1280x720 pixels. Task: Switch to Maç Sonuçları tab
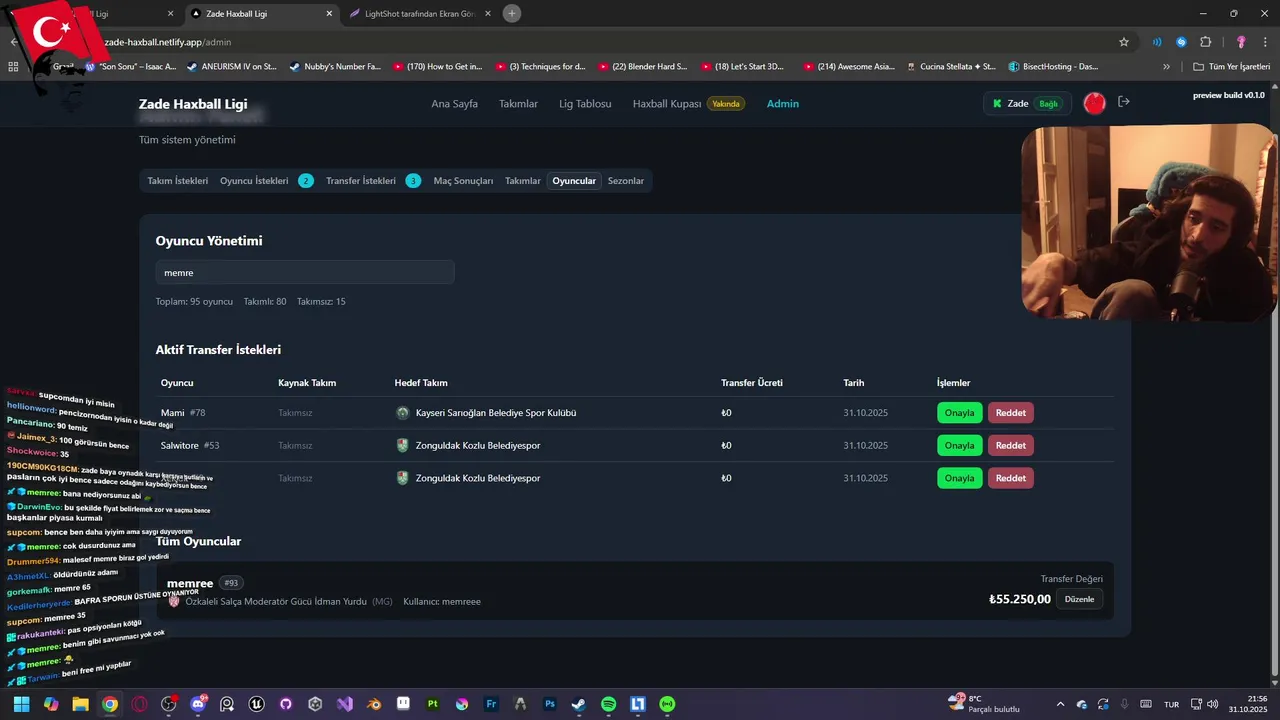pyautogui.click(x=463, y=181)
